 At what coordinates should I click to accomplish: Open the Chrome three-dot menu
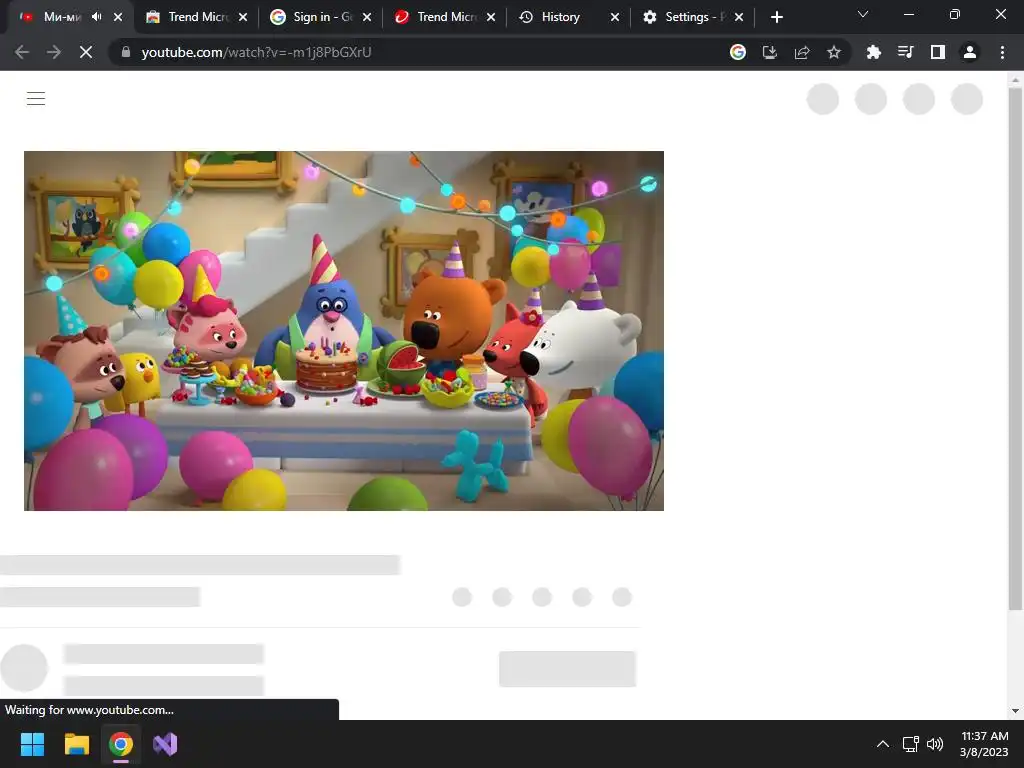tap(1002, 52)
